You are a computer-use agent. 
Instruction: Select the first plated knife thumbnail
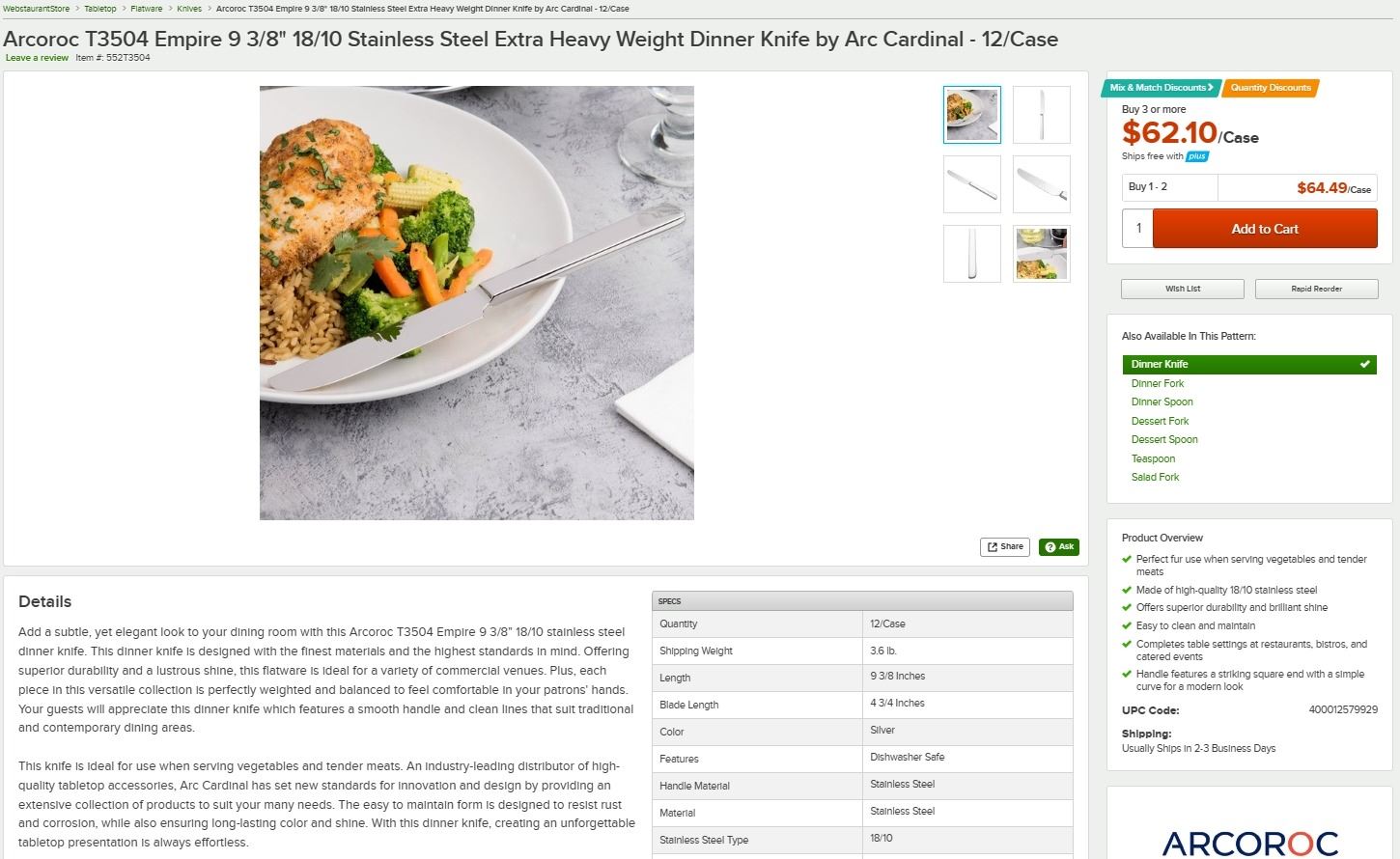[972, 115]
